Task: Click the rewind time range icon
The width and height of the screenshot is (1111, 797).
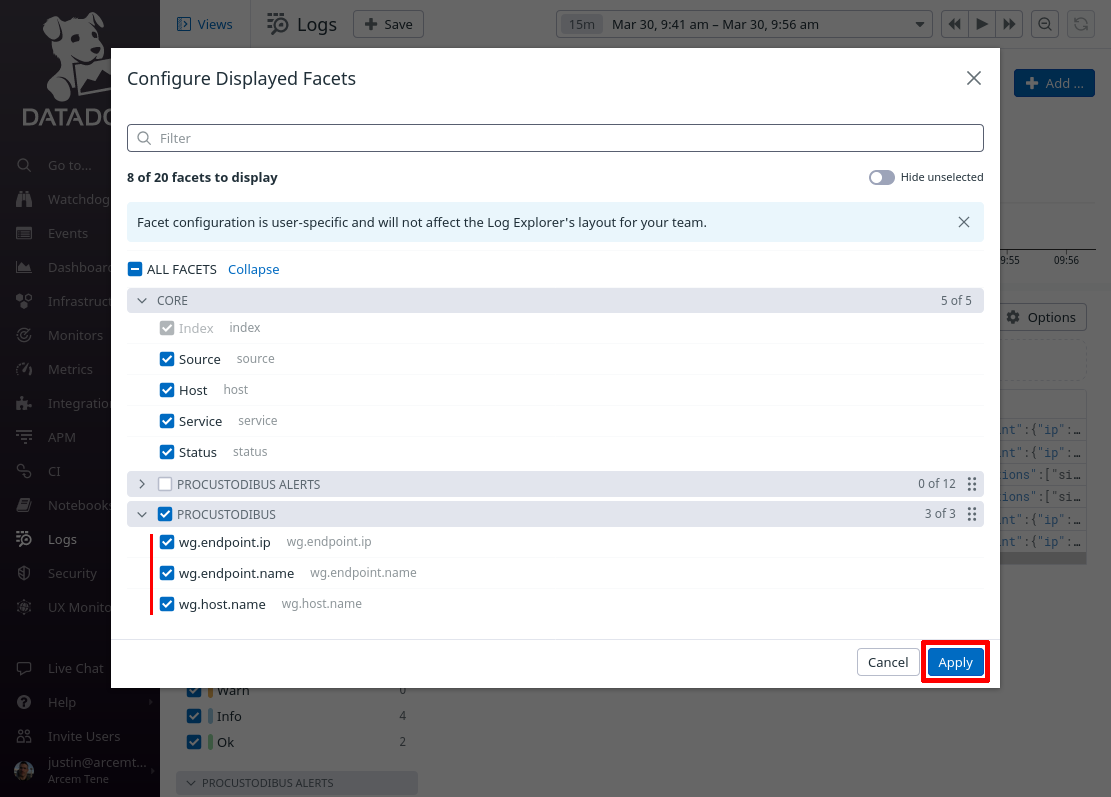Action: pyautogui.click(x=955, y=24)
